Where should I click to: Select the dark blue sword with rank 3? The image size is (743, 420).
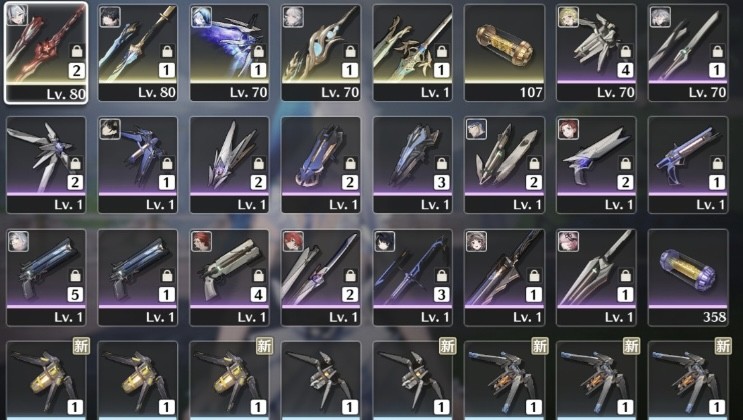coord(413,278)
